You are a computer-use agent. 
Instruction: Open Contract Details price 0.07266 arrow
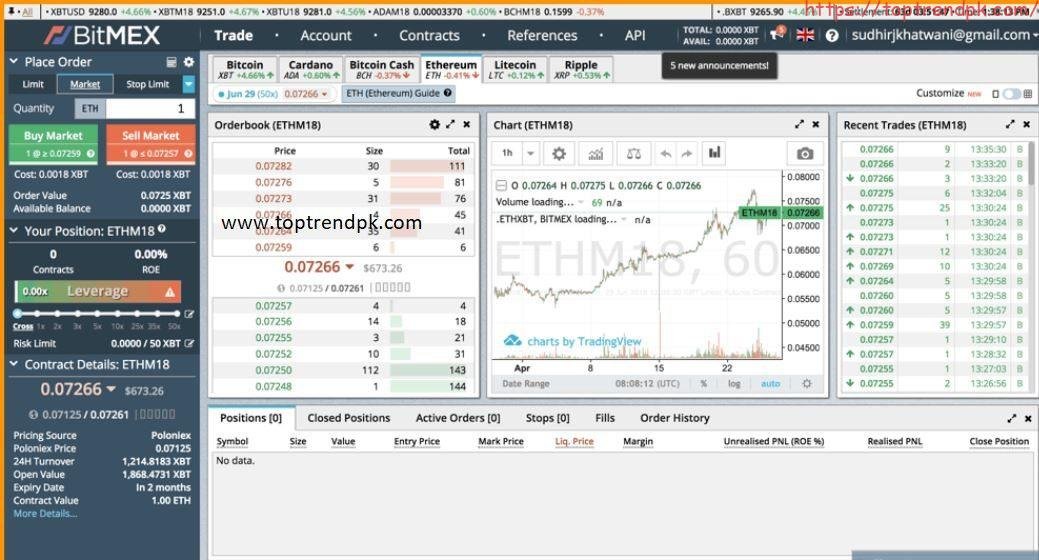(x=111, y=389)
